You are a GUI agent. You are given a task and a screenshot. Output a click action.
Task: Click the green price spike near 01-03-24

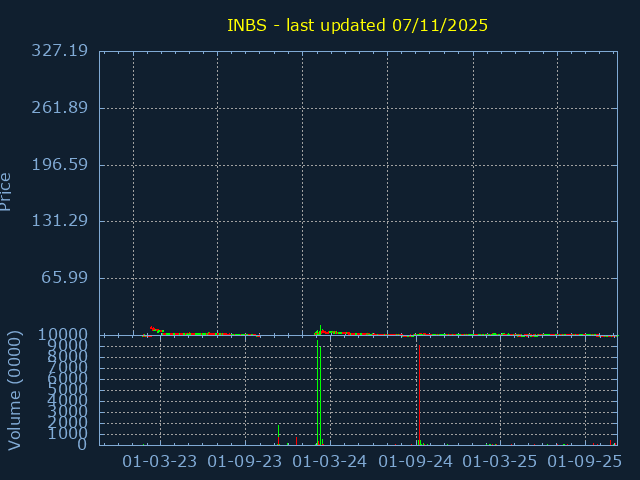coord(320,329)
